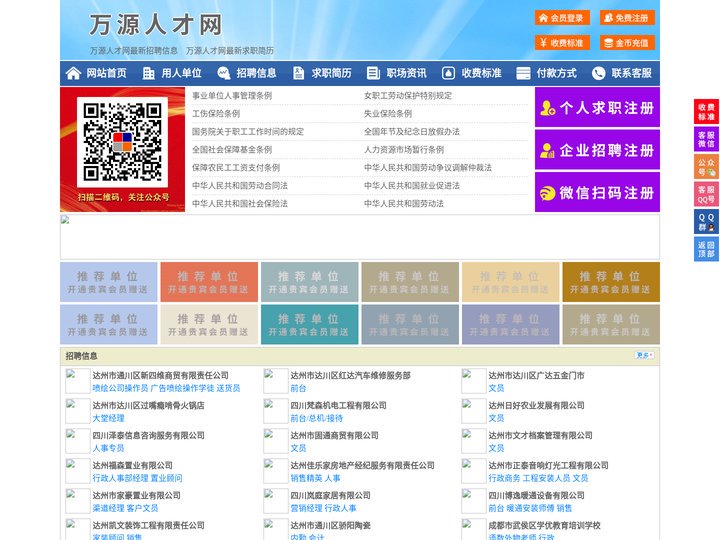Click the phone icon beside 联系客服

click(x=598, y=73)
